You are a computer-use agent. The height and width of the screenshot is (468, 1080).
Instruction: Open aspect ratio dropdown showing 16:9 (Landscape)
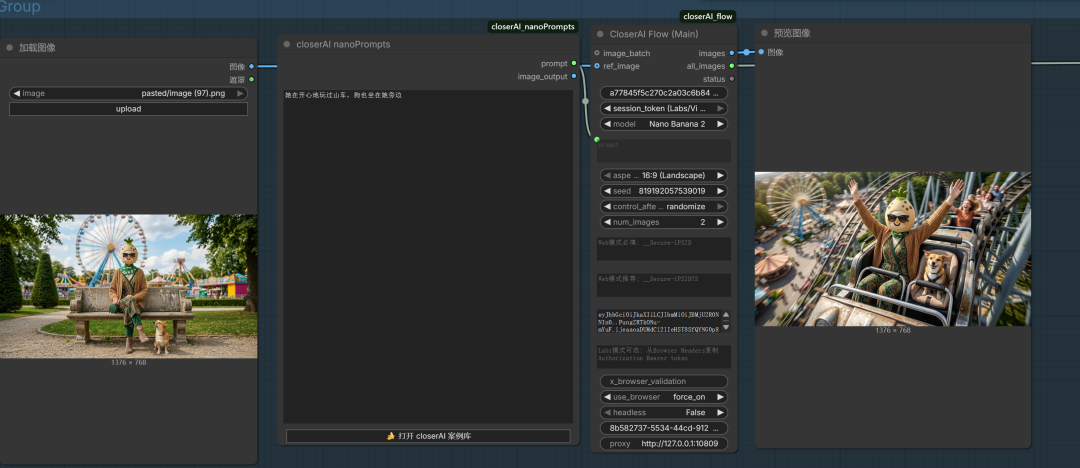click(x=664, y=175)
